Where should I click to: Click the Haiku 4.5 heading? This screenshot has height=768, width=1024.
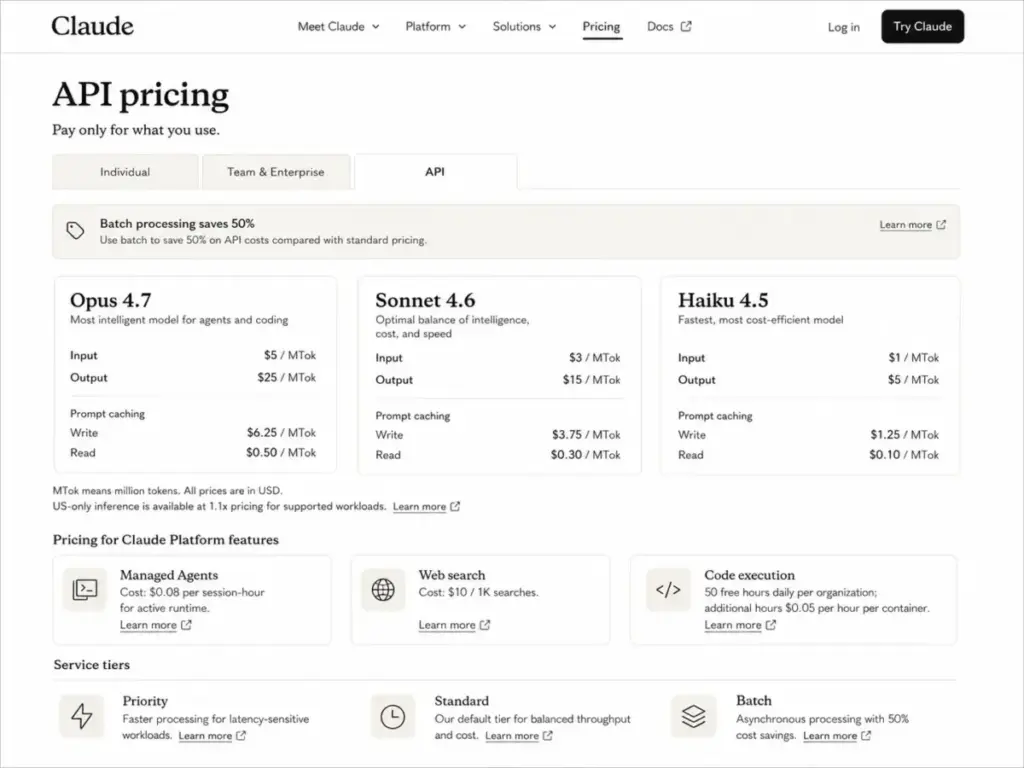[723, 300]
